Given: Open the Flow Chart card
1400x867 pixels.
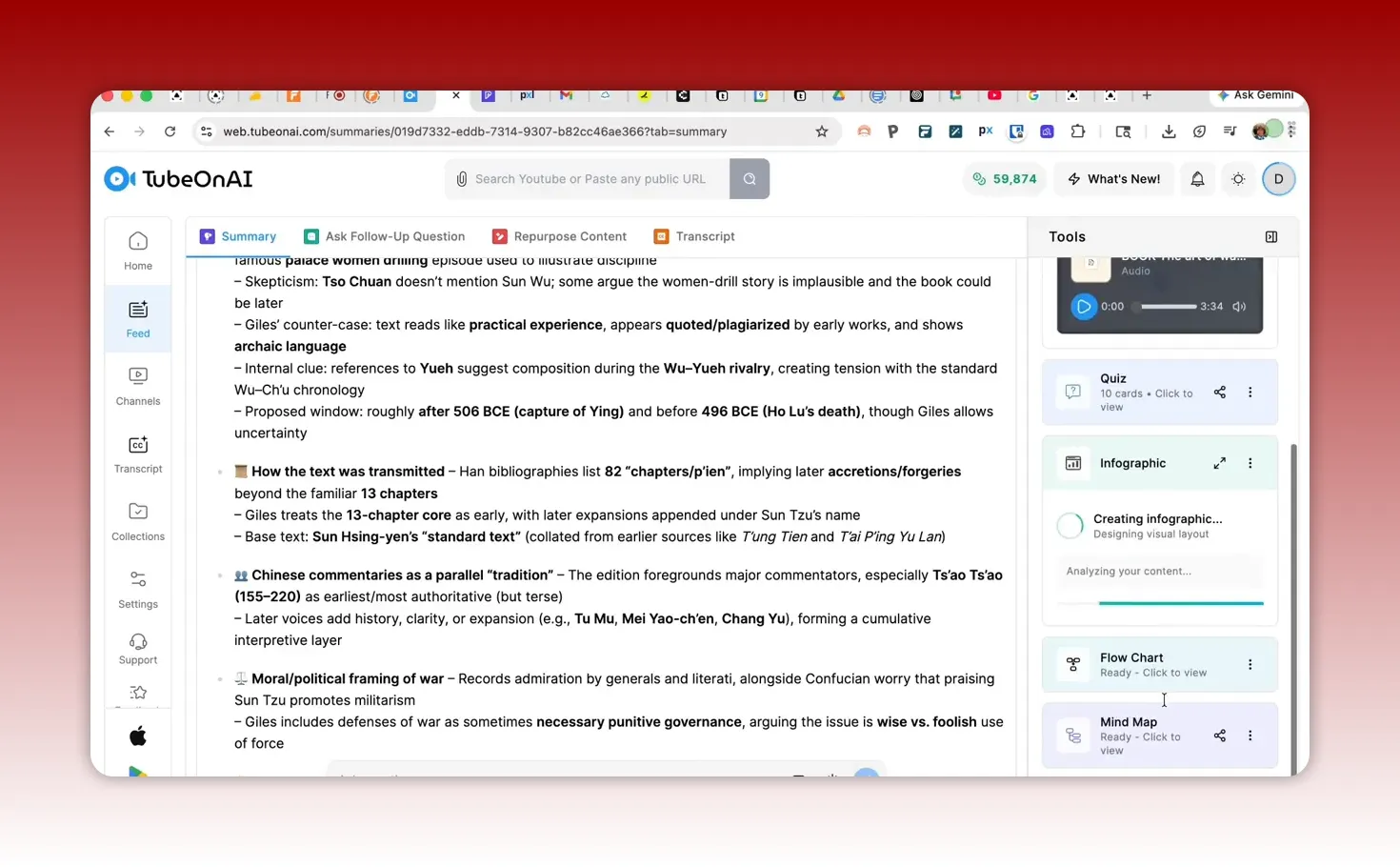Looking at the screenshot, I should [x=1160, y=664].
